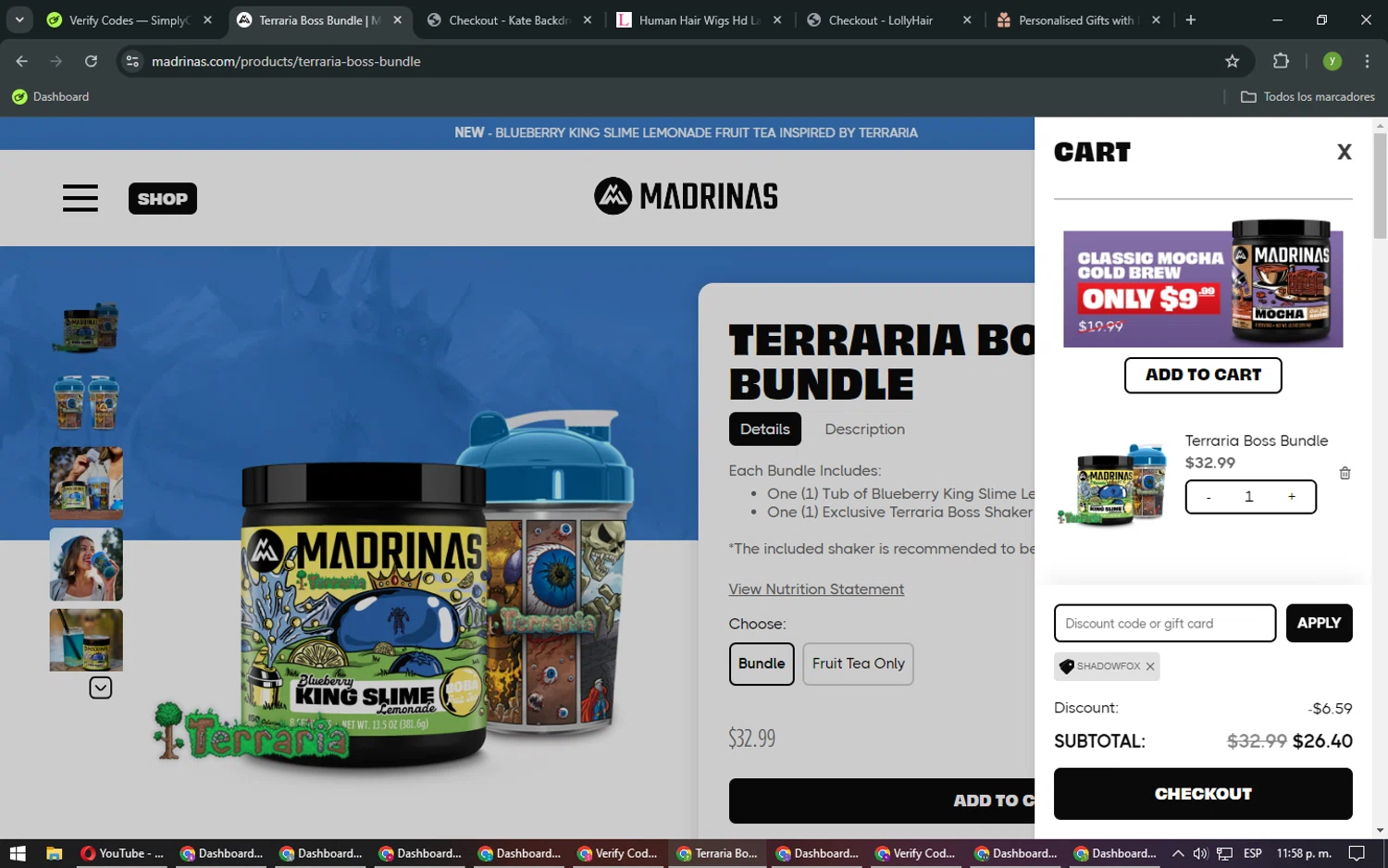
Task: Switch to the Details tab
Action: 764,429
